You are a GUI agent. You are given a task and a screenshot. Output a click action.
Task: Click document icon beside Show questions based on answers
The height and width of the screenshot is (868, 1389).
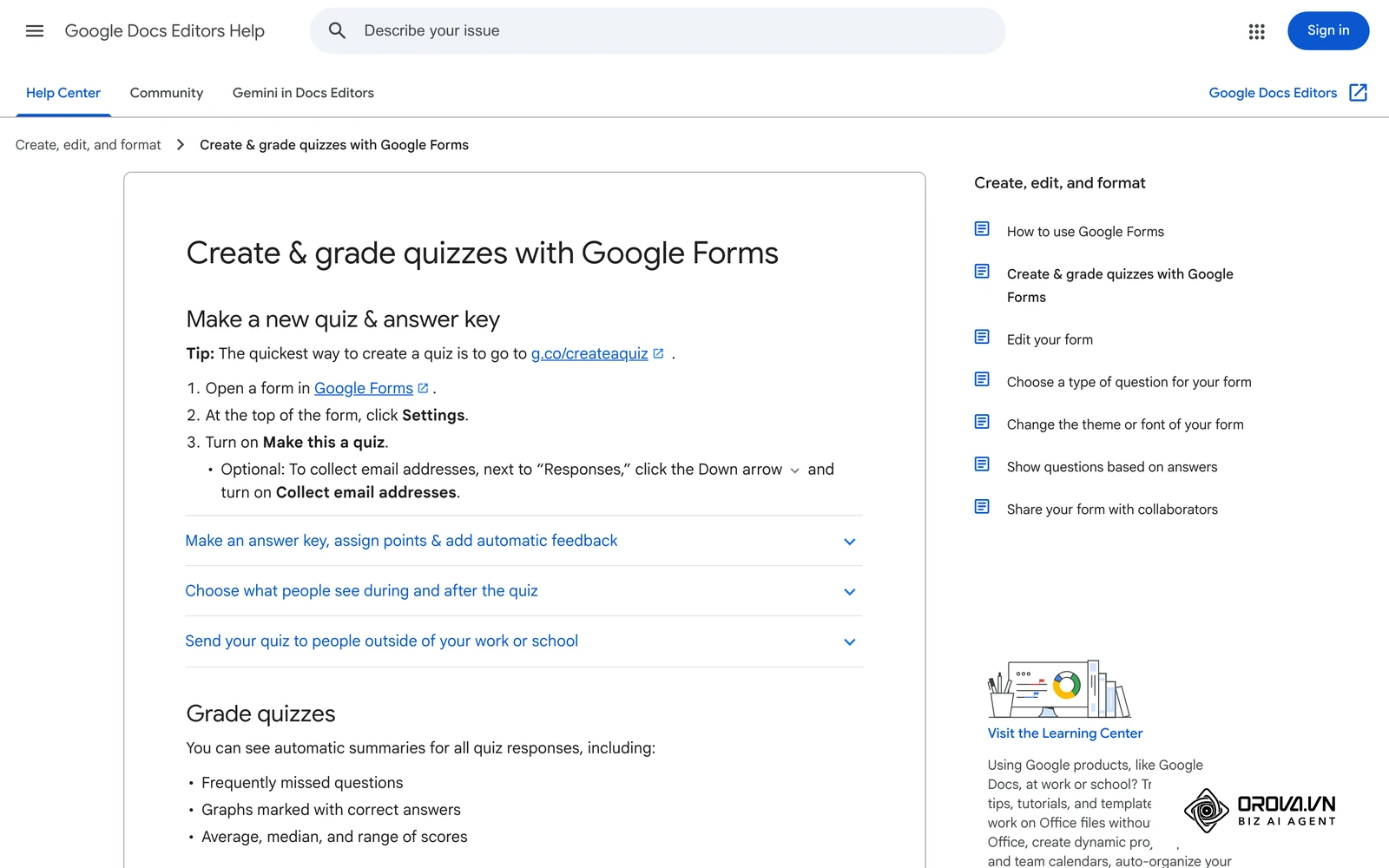tap(982, 464)
